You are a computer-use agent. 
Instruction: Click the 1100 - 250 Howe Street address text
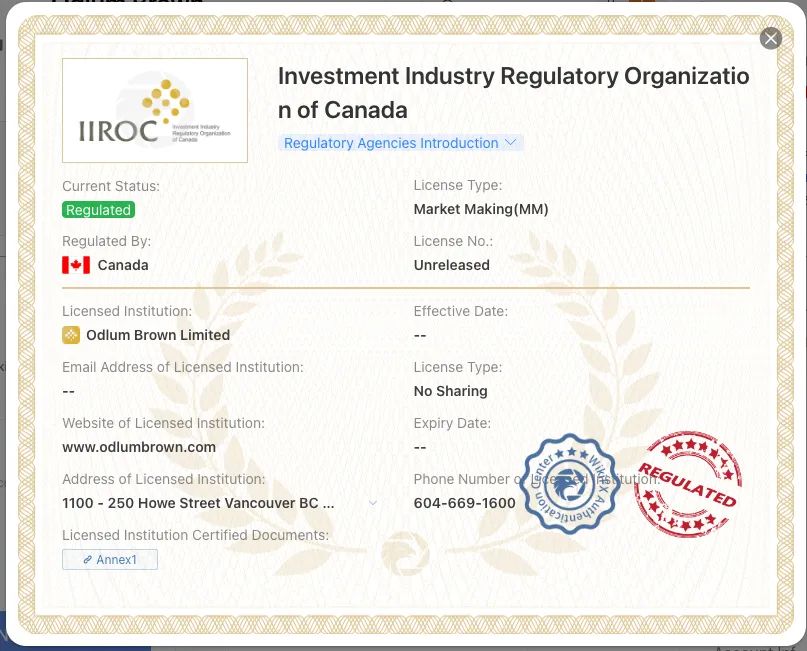pyautogui.click(x=198, y=503)
